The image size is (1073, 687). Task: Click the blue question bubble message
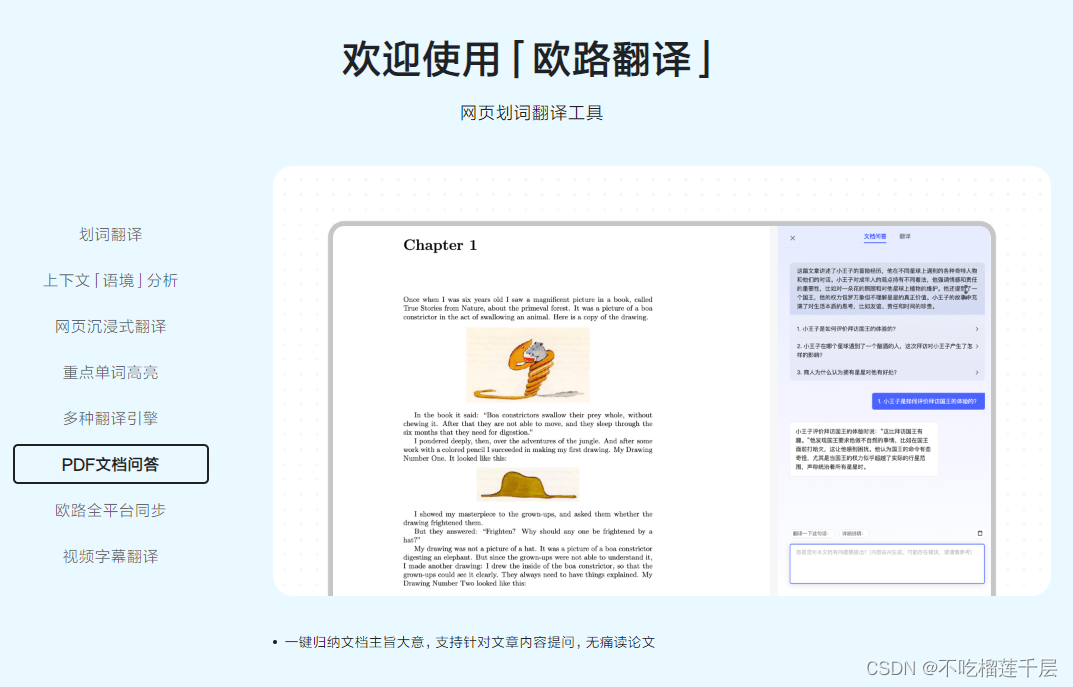pos(928,401)
